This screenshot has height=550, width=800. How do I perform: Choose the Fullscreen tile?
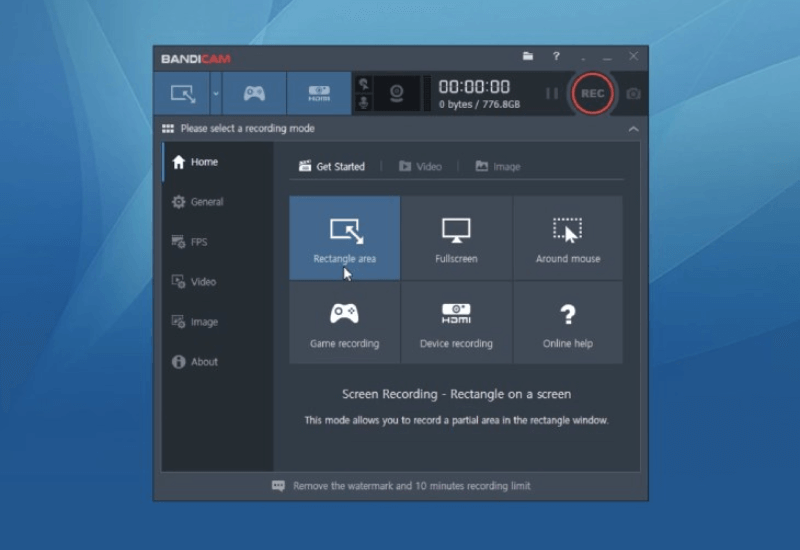coord(456,238)
